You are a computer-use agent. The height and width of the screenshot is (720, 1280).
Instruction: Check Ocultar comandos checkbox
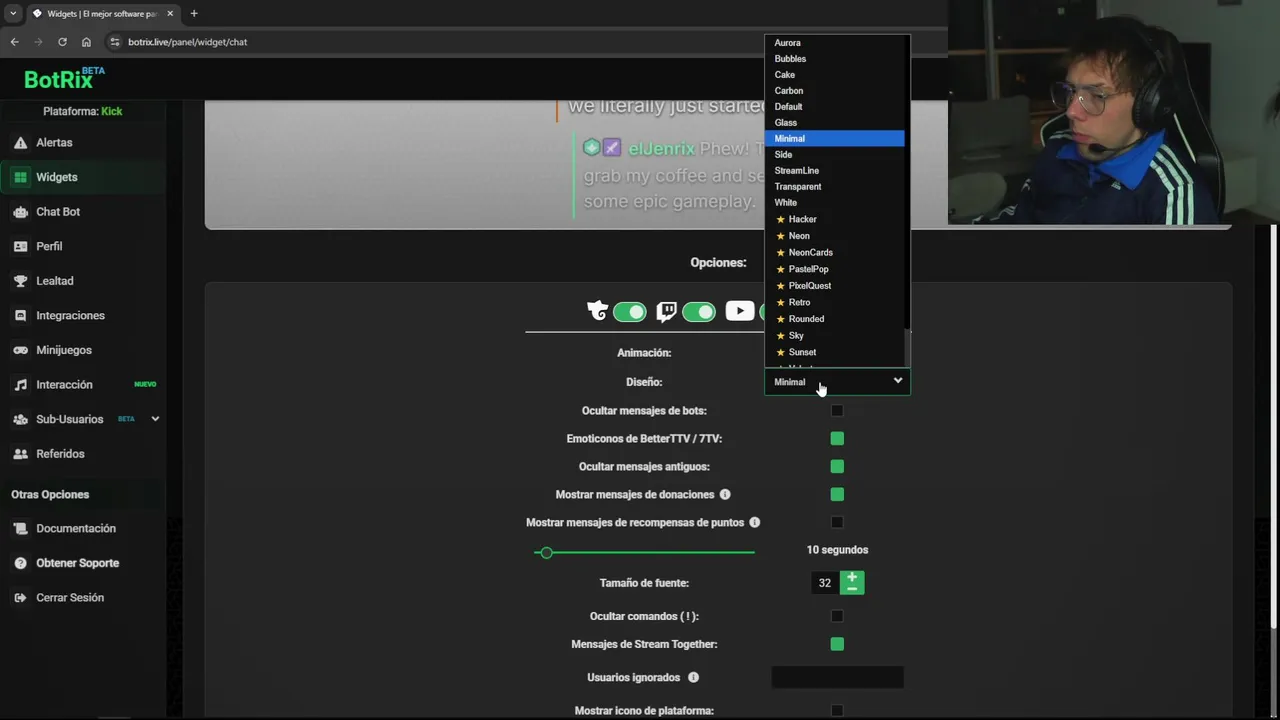(837, 616)
